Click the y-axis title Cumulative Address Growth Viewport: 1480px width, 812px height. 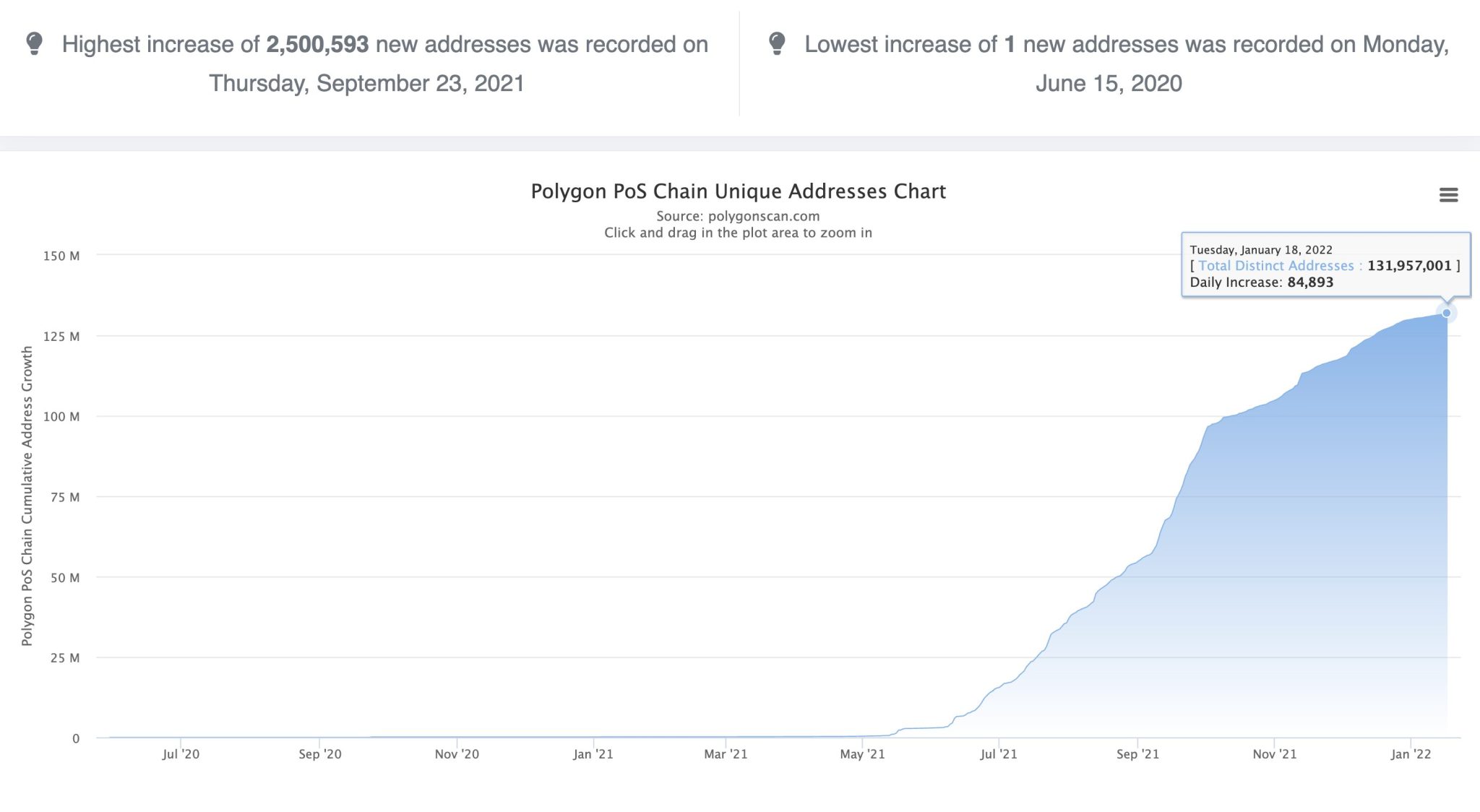[x=27, y=496]
